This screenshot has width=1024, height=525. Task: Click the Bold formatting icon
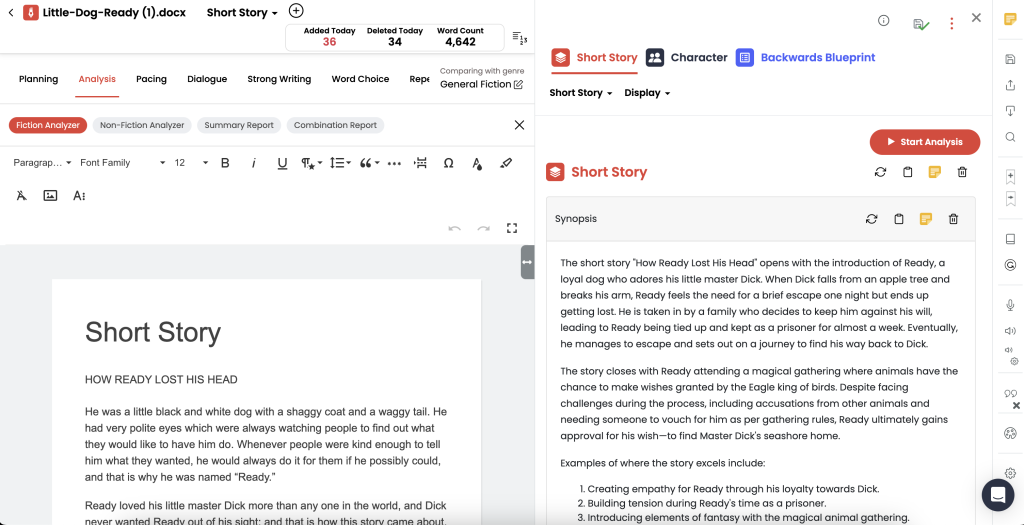tap(225, 163)
